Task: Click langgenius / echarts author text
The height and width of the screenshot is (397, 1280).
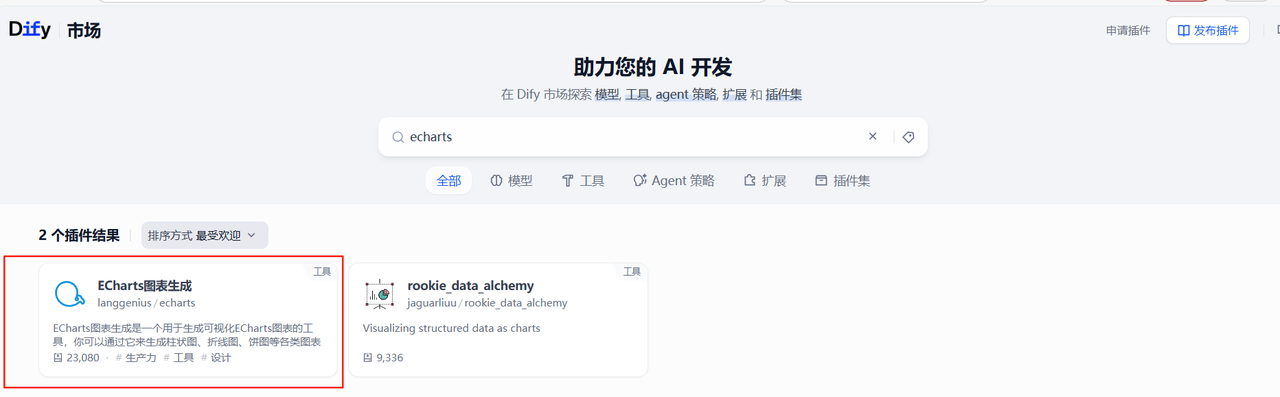Action: (146, 303)
